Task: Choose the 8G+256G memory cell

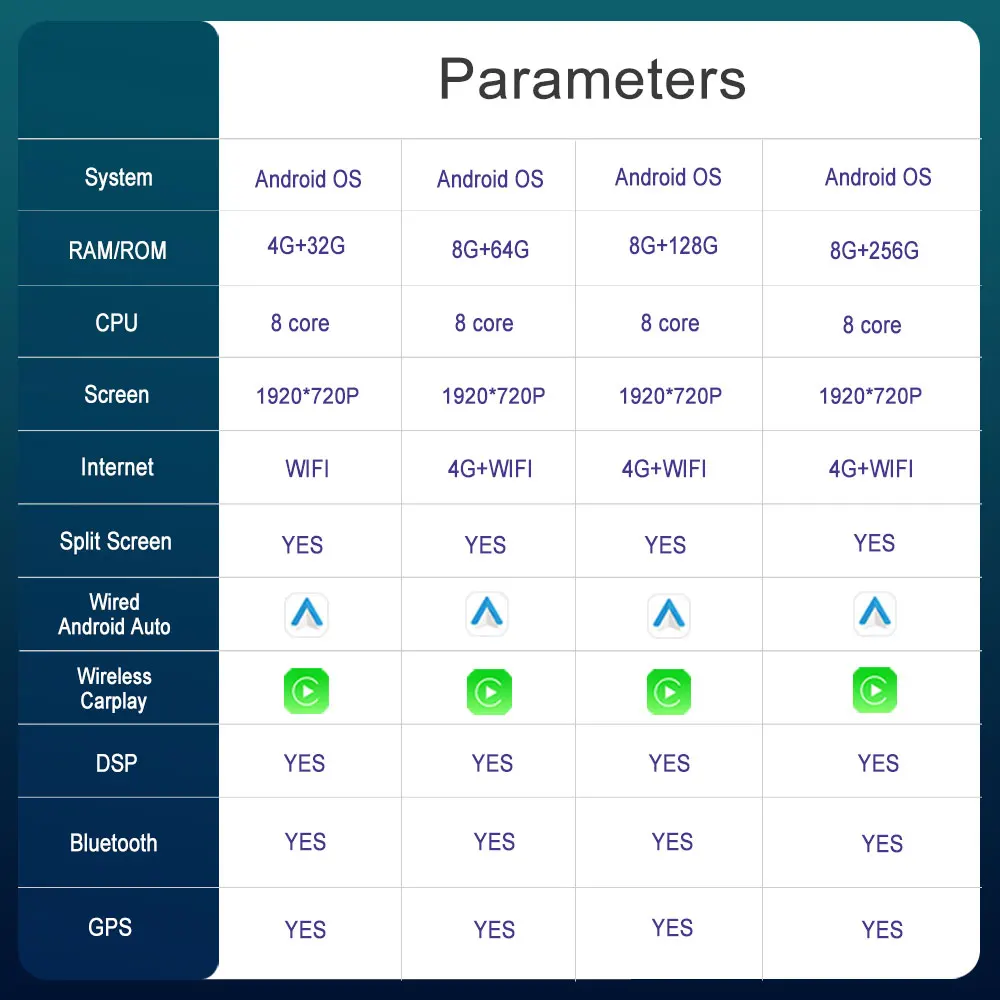Action: coord(874,251)
